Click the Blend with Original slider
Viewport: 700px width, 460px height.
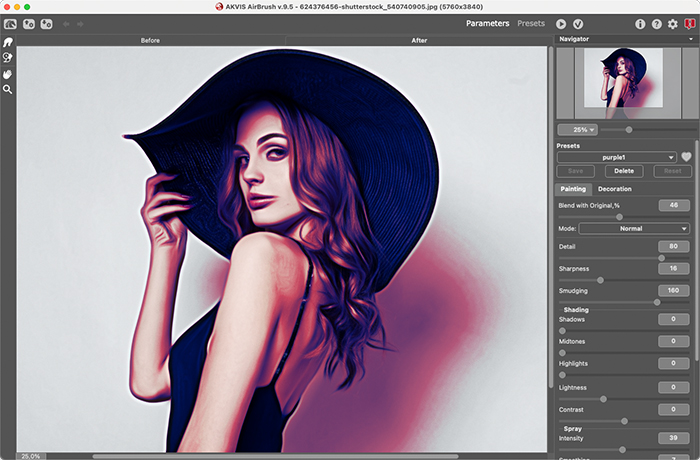(x=618, y=216)
